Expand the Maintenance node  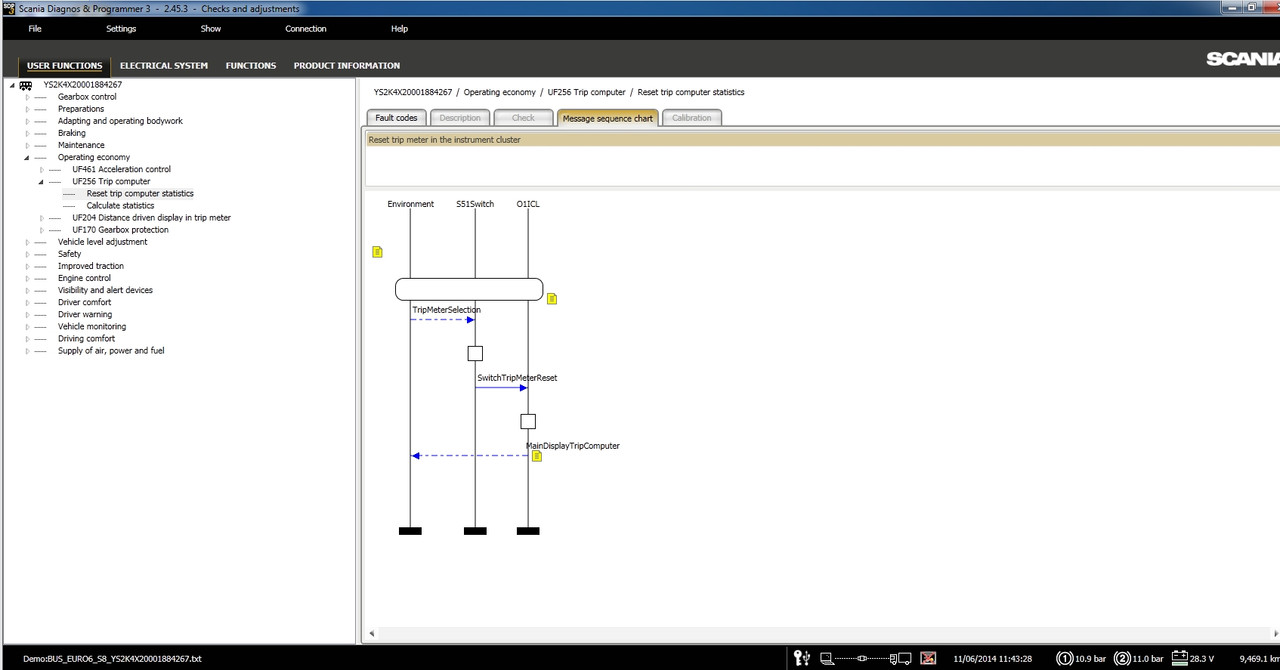[27, 145]
